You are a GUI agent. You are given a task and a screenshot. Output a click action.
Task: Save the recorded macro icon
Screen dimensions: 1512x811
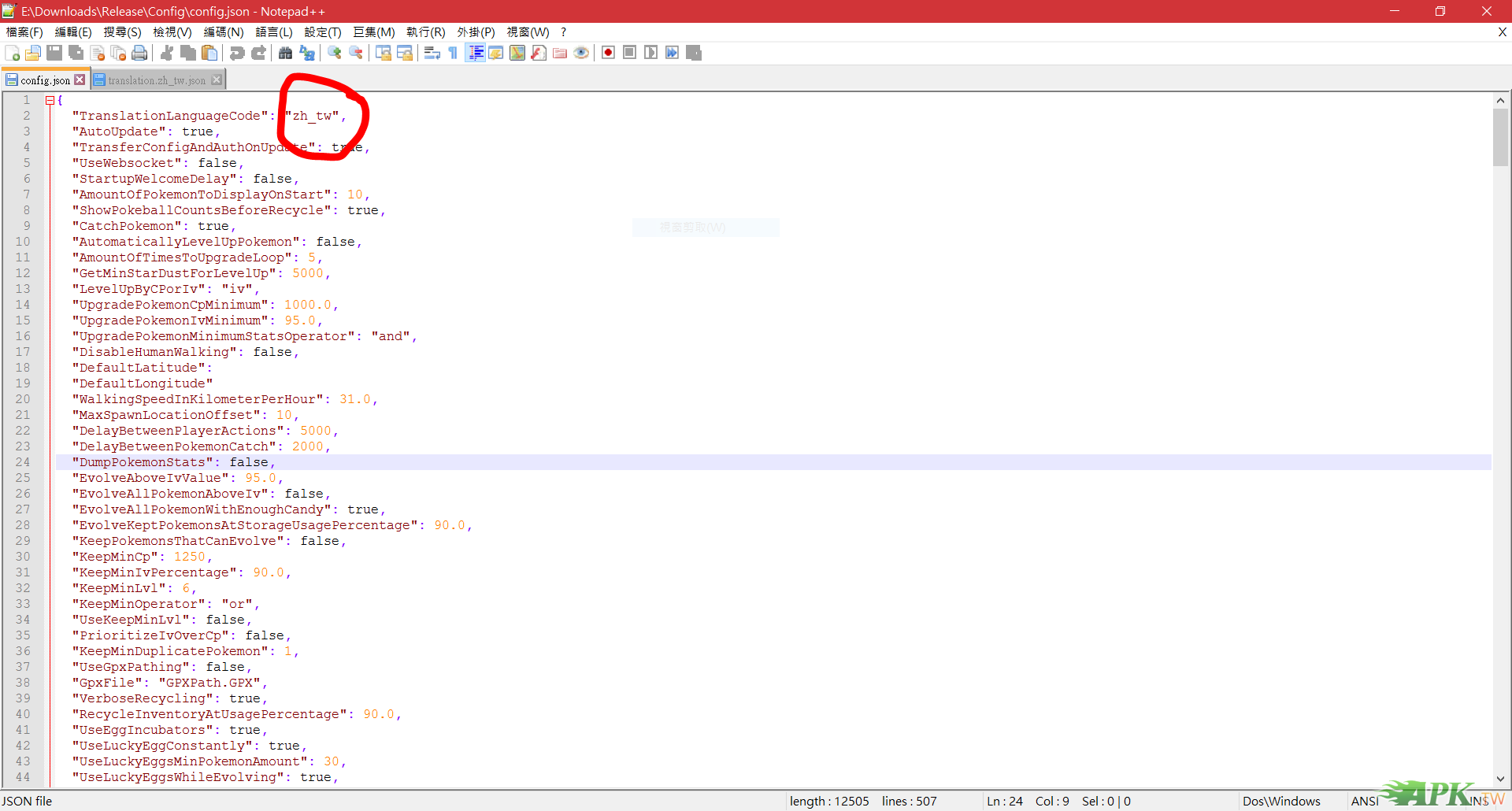pos(693,53)
